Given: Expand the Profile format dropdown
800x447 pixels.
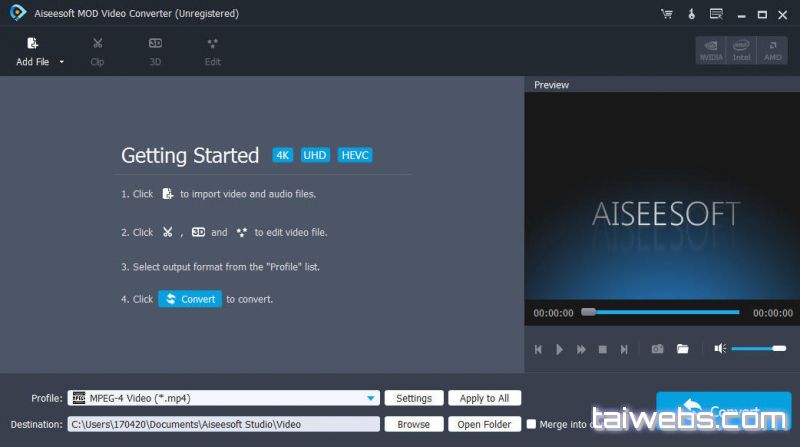Looking at the screenshot, I should [372, 398].
